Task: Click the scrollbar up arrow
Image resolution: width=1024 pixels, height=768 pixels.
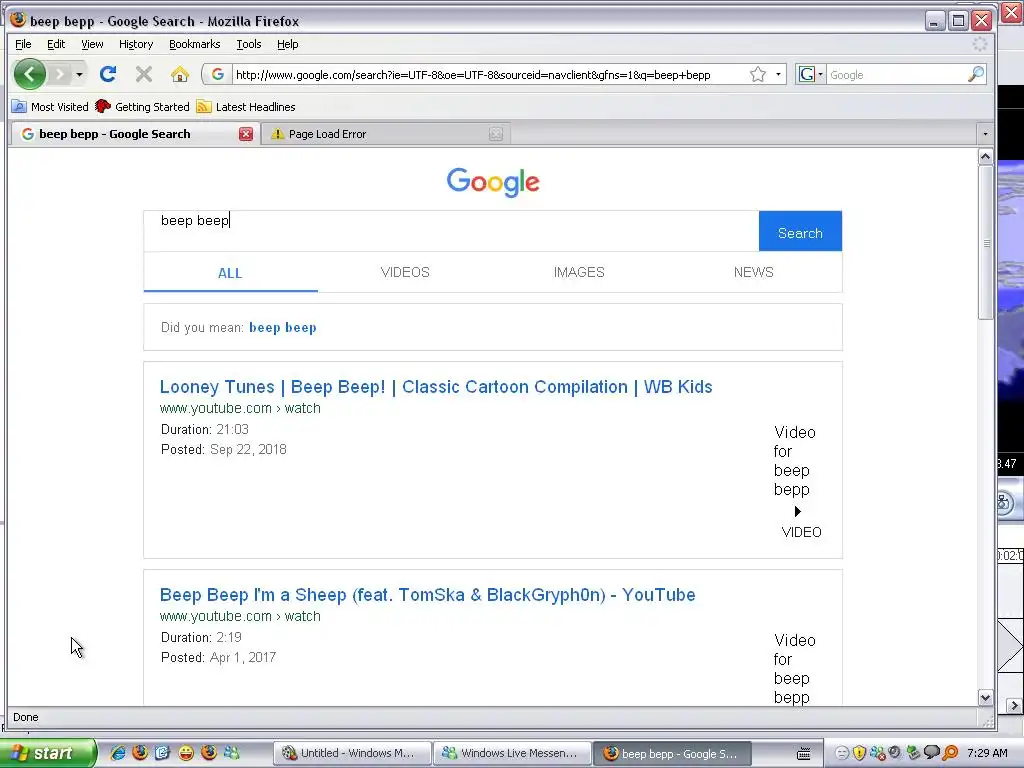Action: point(985,156)
